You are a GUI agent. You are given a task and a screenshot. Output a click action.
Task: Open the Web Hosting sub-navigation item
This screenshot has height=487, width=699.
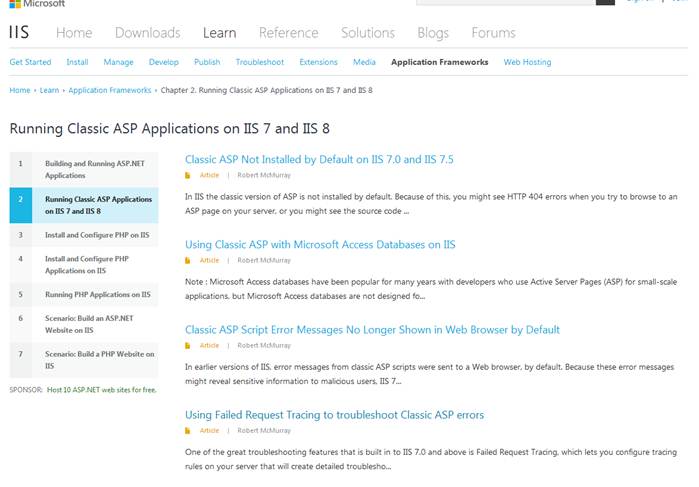(x=527, y=62)
